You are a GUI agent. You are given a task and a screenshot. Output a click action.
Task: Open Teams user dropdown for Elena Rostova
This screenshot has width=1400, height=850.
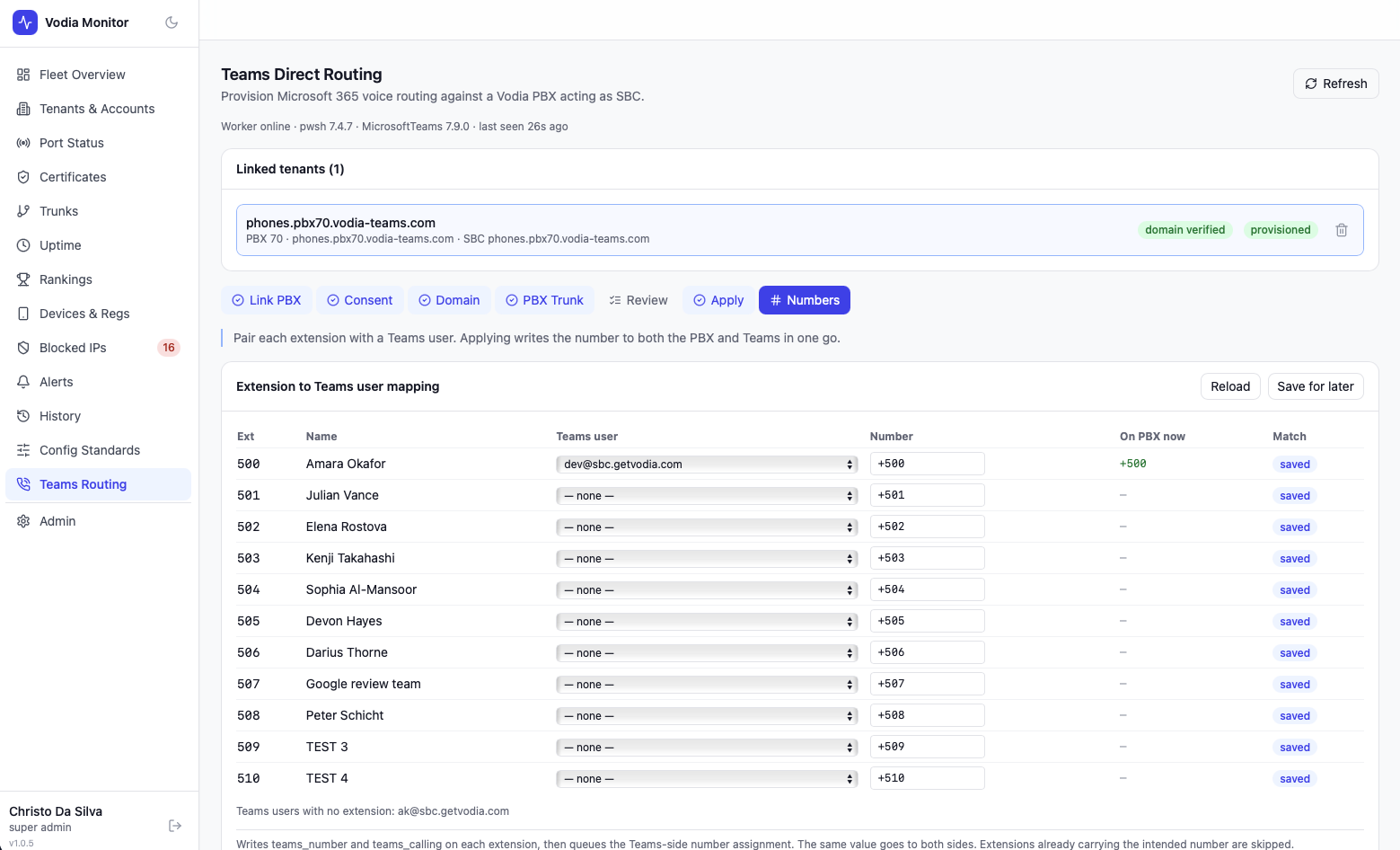(707, 527)
